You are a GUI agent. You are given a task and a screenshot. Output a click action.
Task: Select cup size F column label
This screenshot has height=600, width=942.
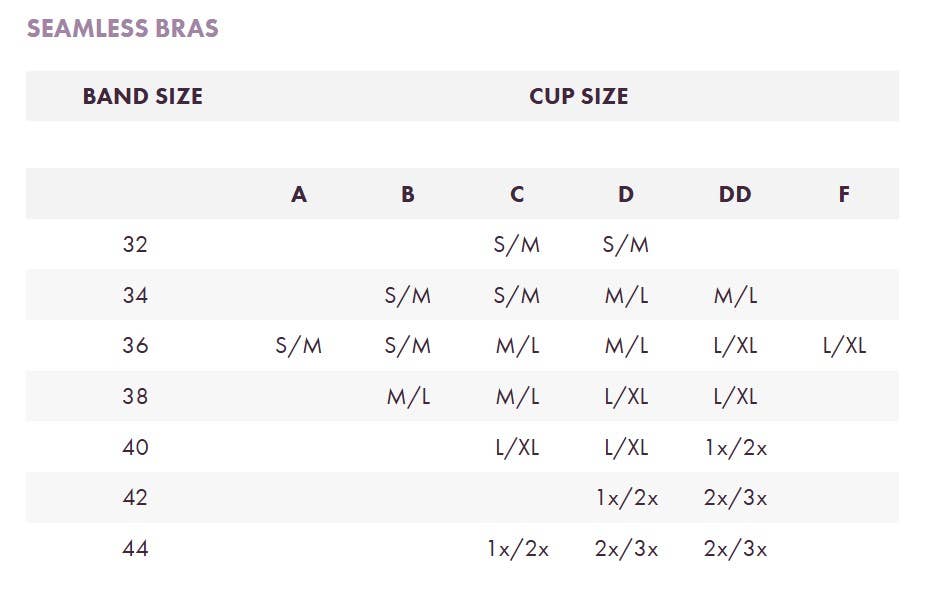[844, 194]
